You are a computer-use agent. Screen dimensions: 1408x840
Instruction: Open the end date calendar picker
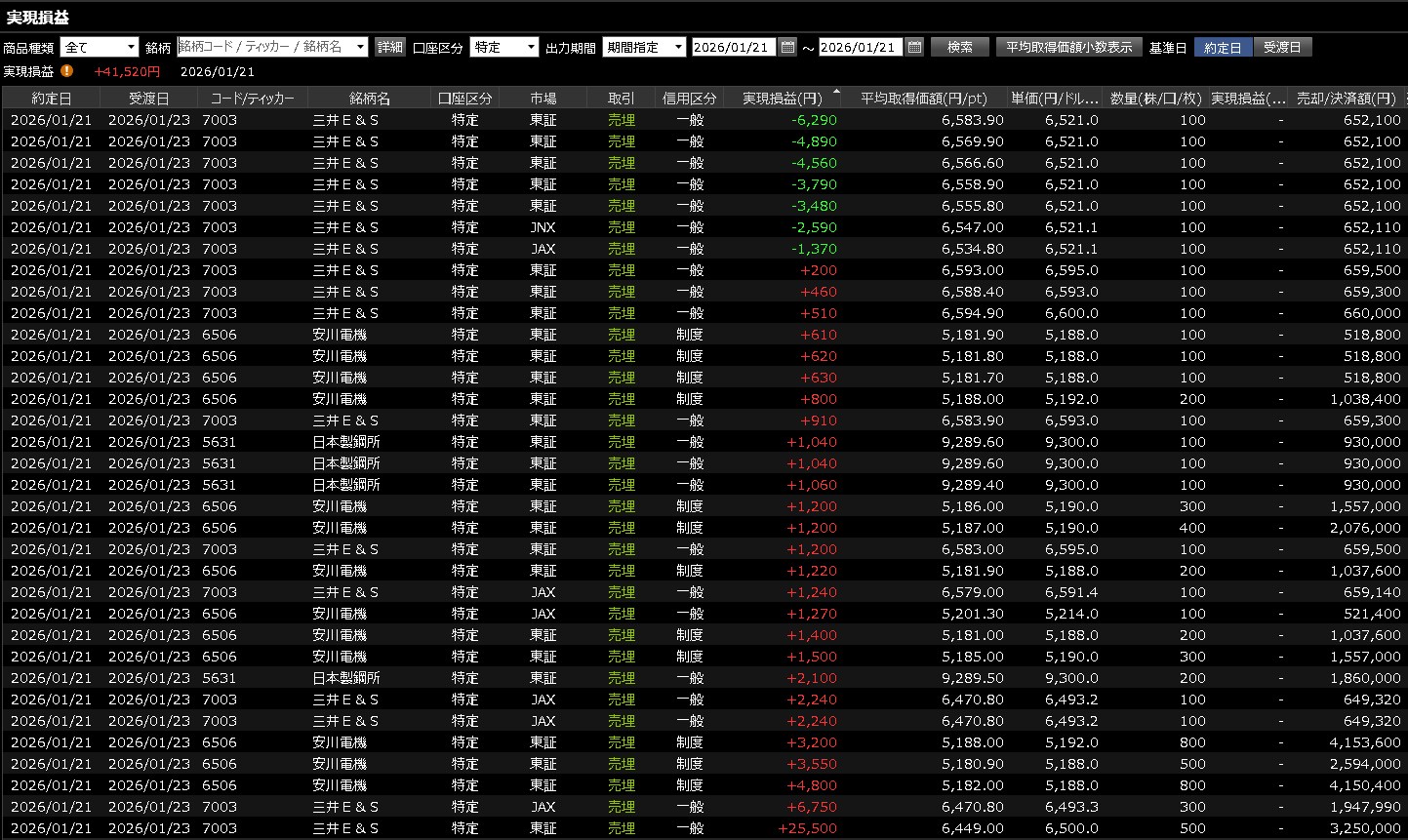pyautogui.click(x=914, y=47)
